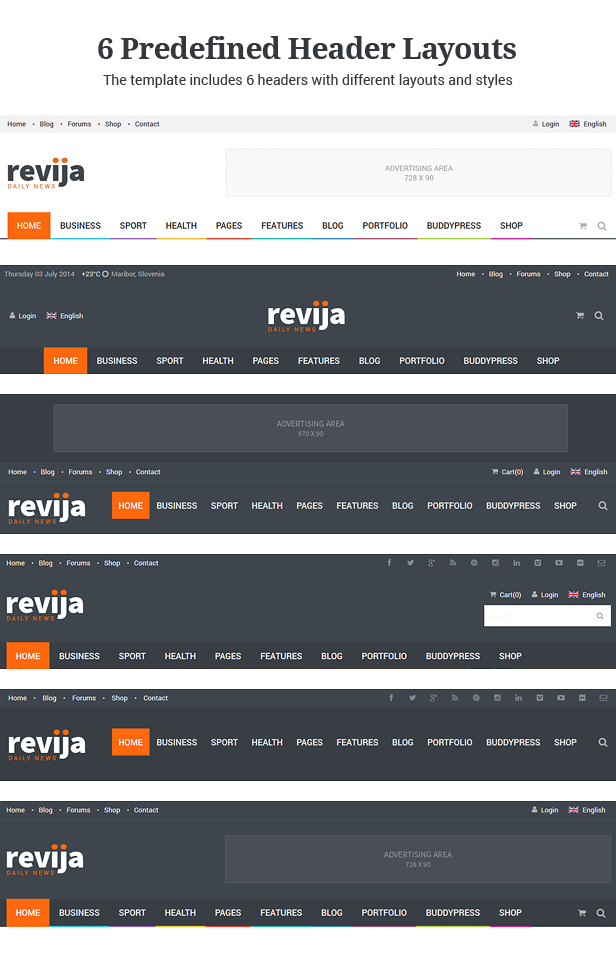Click the LinkedIn icon in the search-box header
Viewport: 616px width, 960px height.
(x=517, y=563)
